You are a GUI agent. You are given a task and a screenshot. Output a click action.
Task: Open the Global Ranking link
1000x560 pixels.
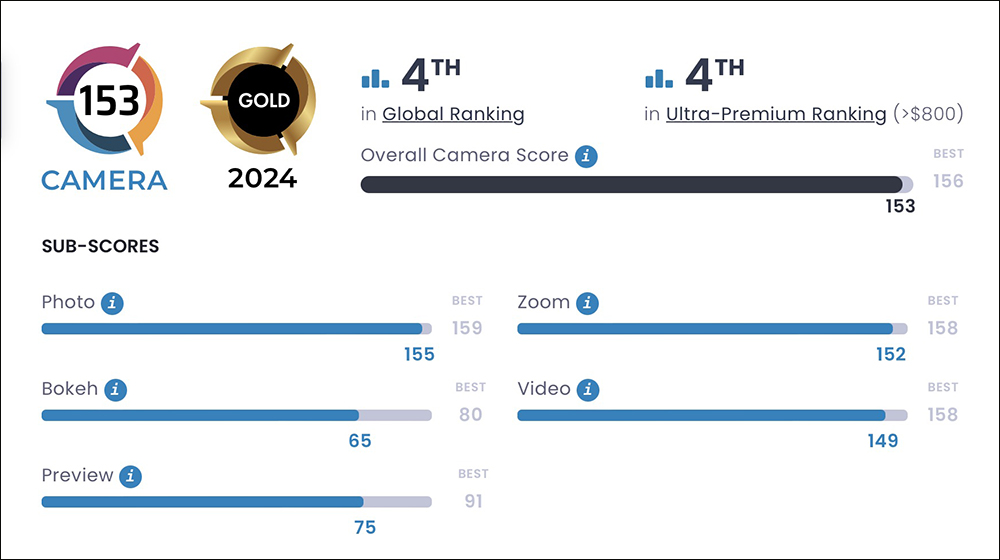coord(453,114)
